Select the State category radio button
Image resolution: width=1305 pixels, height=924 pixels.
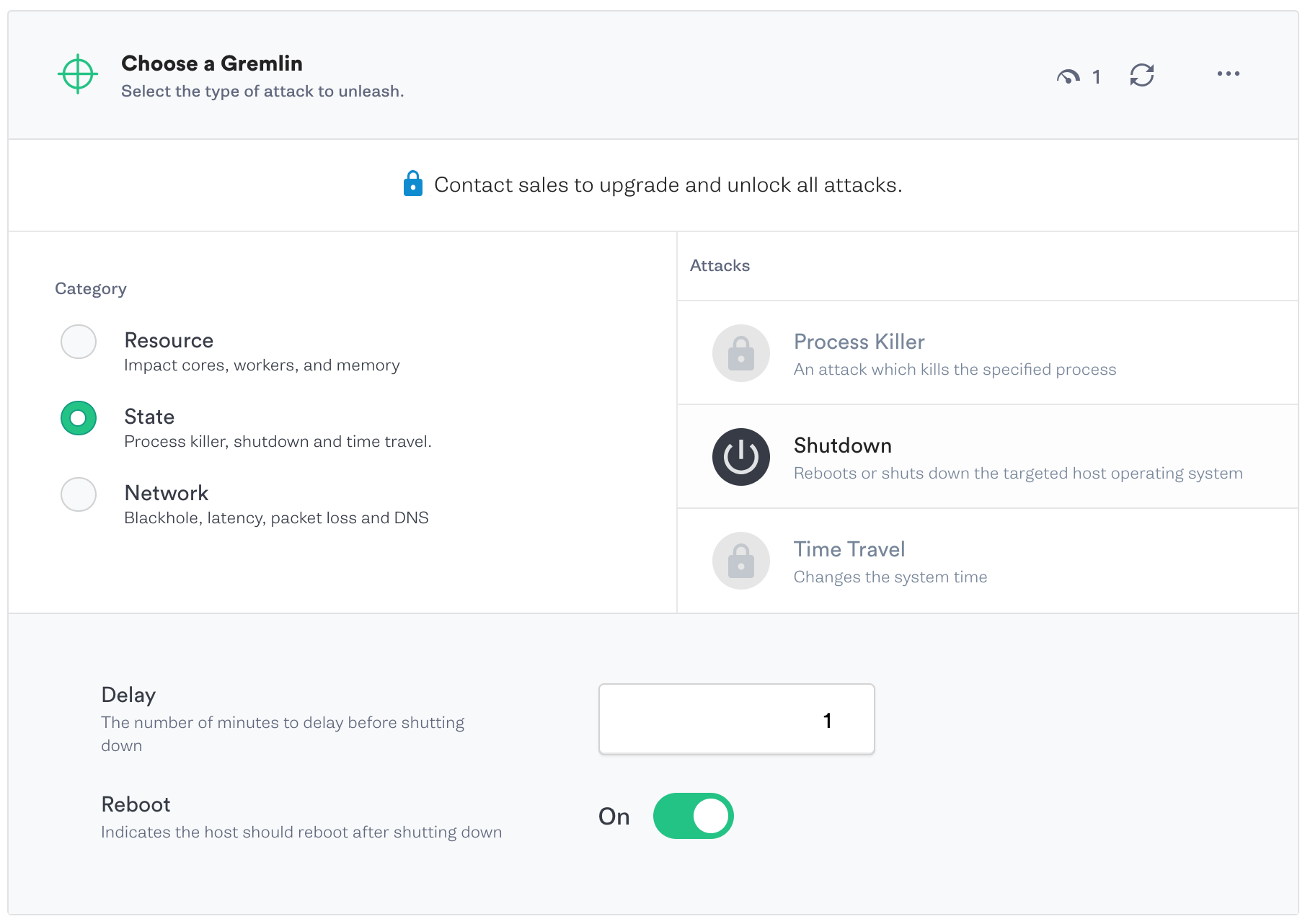(79, 418)
